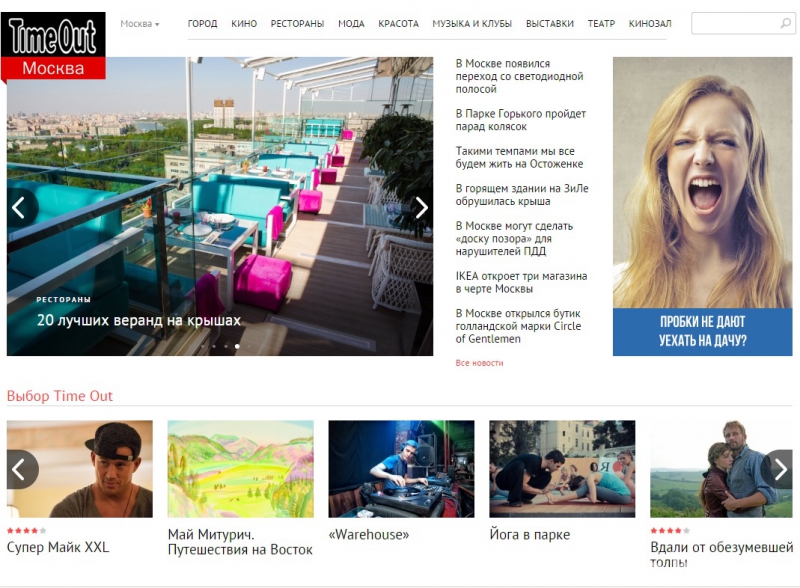Open the Выбор Time Out section heading
Image resolution: width=800 pixels, height=588 pixels.
(x=60, y=396)
